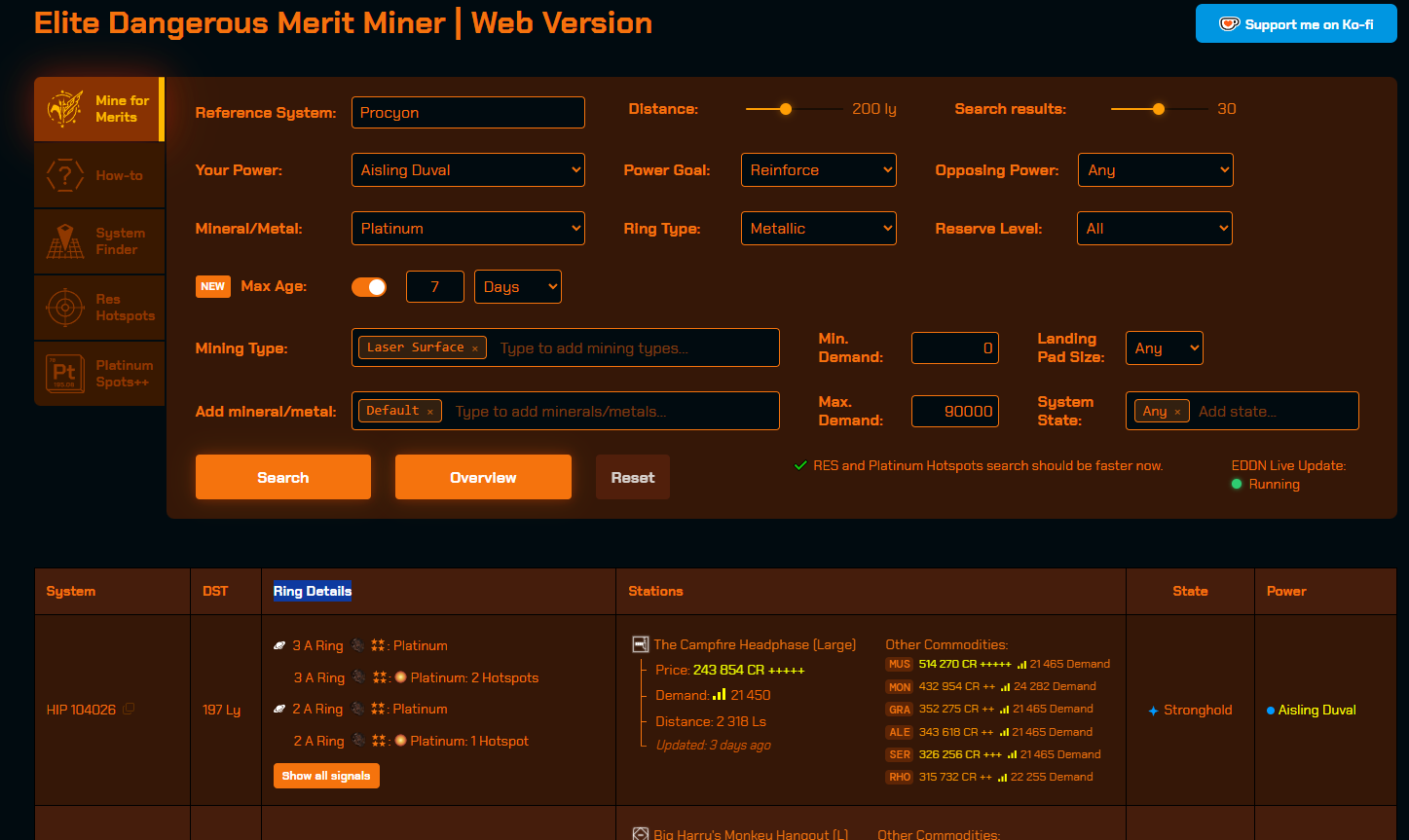The width and height of the screenshot is (1409, 840).
Task: Click the MON commodity badge
Action: (x=899, y=686)
